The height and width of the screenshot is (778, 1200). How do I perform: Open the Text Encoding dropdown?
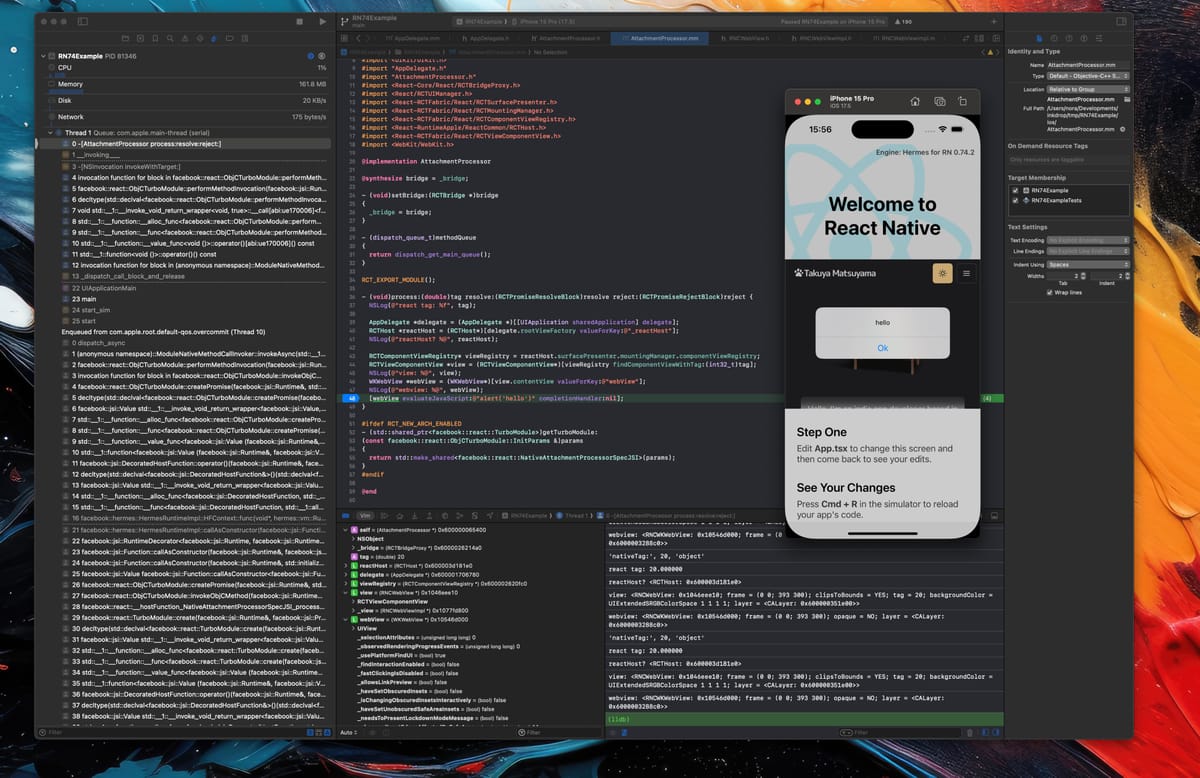pyautogui.click(x=1088, y=240)
